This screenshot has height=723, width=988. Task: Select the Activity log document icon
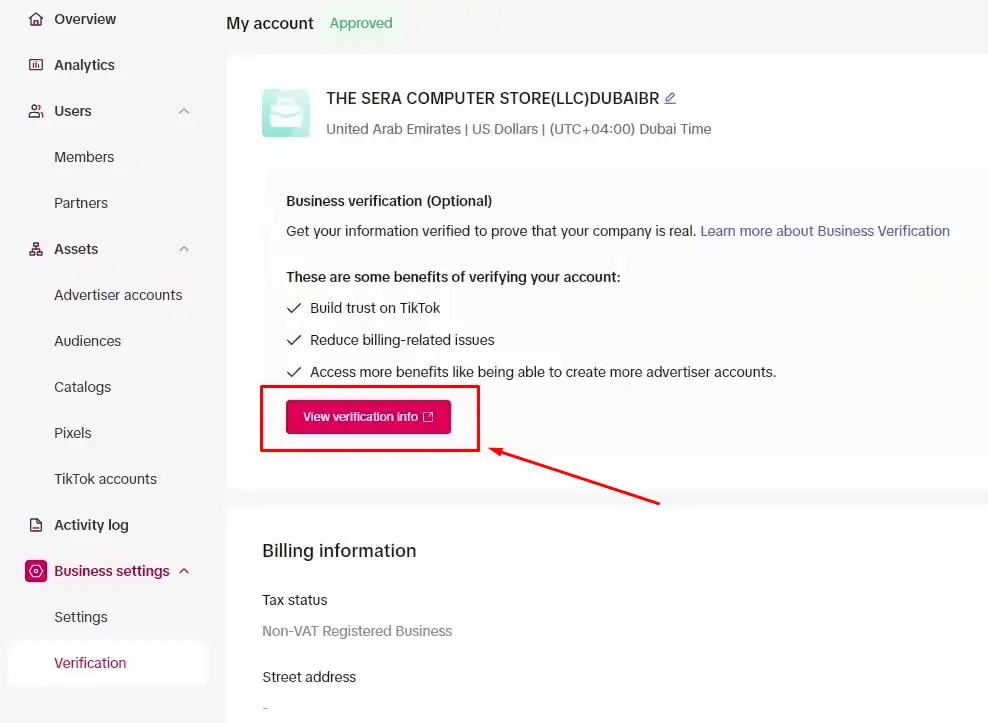(x=35, y=524)
